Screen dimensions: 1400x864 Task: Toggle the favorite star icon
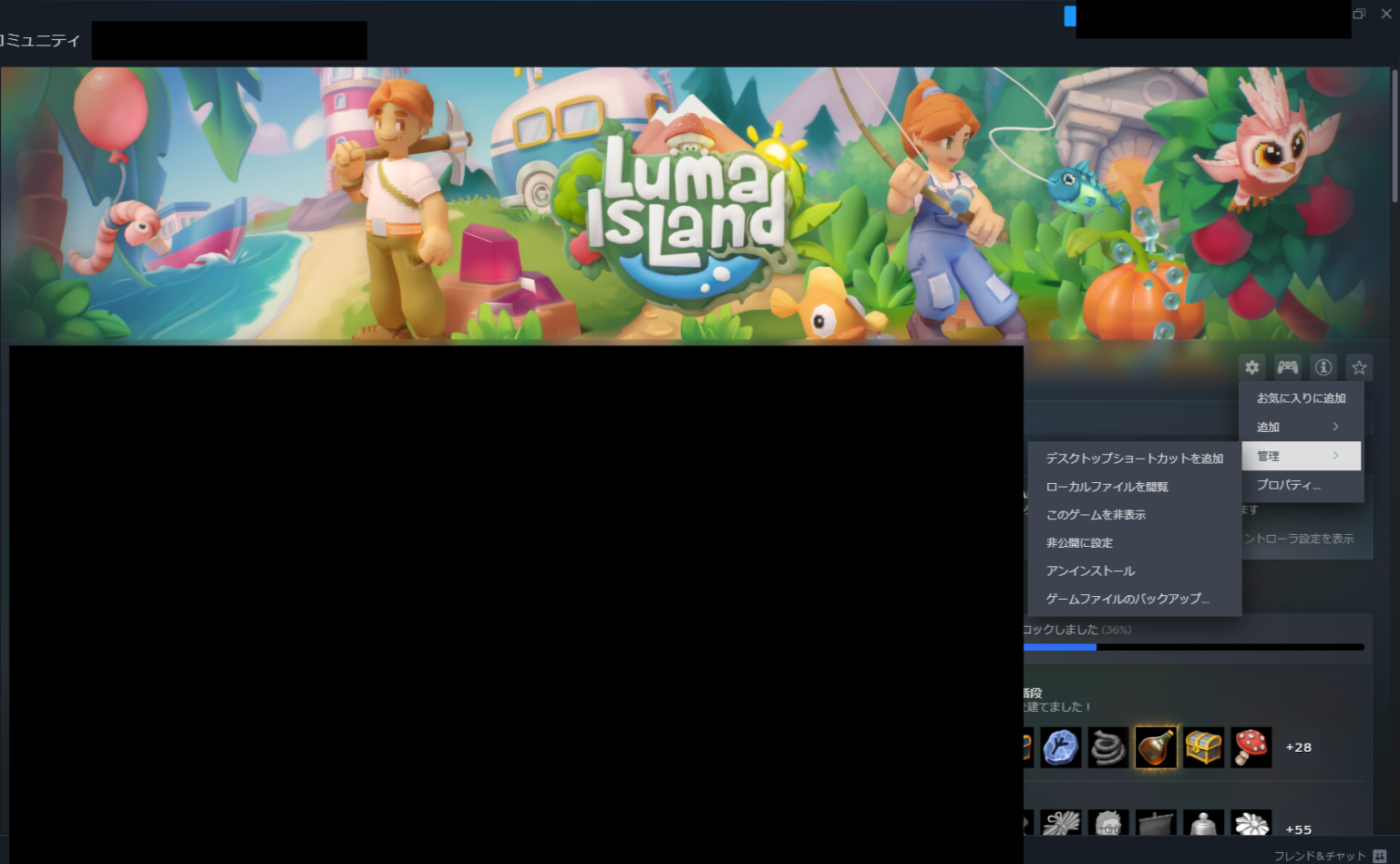[1359, 367]
